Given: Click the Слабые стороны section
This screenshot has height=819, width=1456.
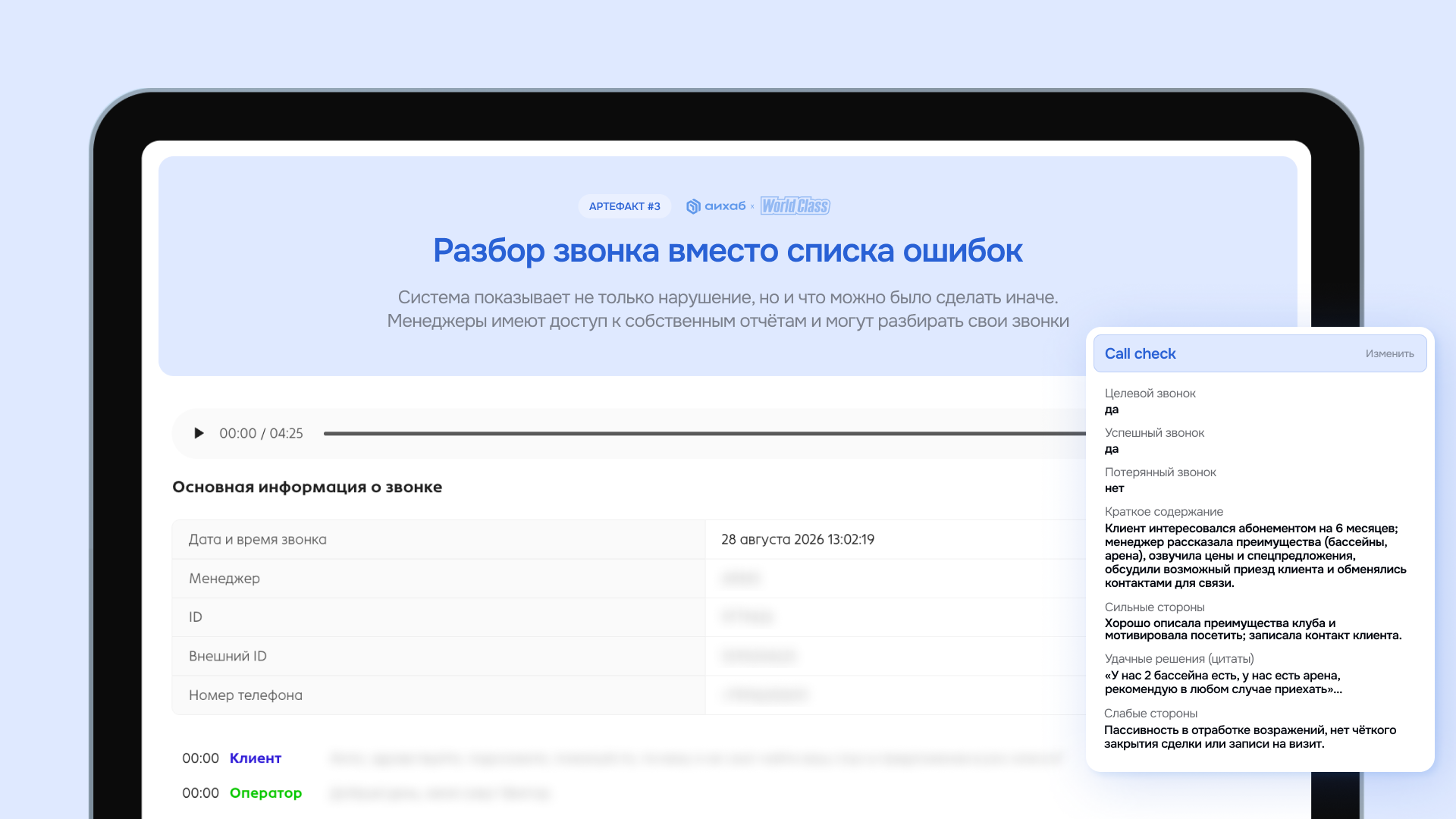Looking at the screenshot, I should (x=1250, y=729).
